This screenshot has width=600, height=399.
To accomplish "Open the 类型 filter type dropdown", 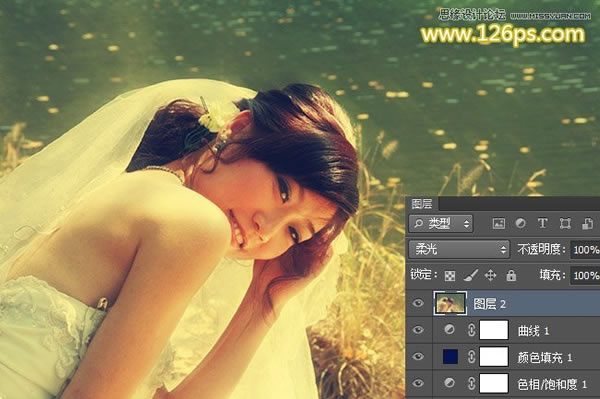I will pos(440,223).
